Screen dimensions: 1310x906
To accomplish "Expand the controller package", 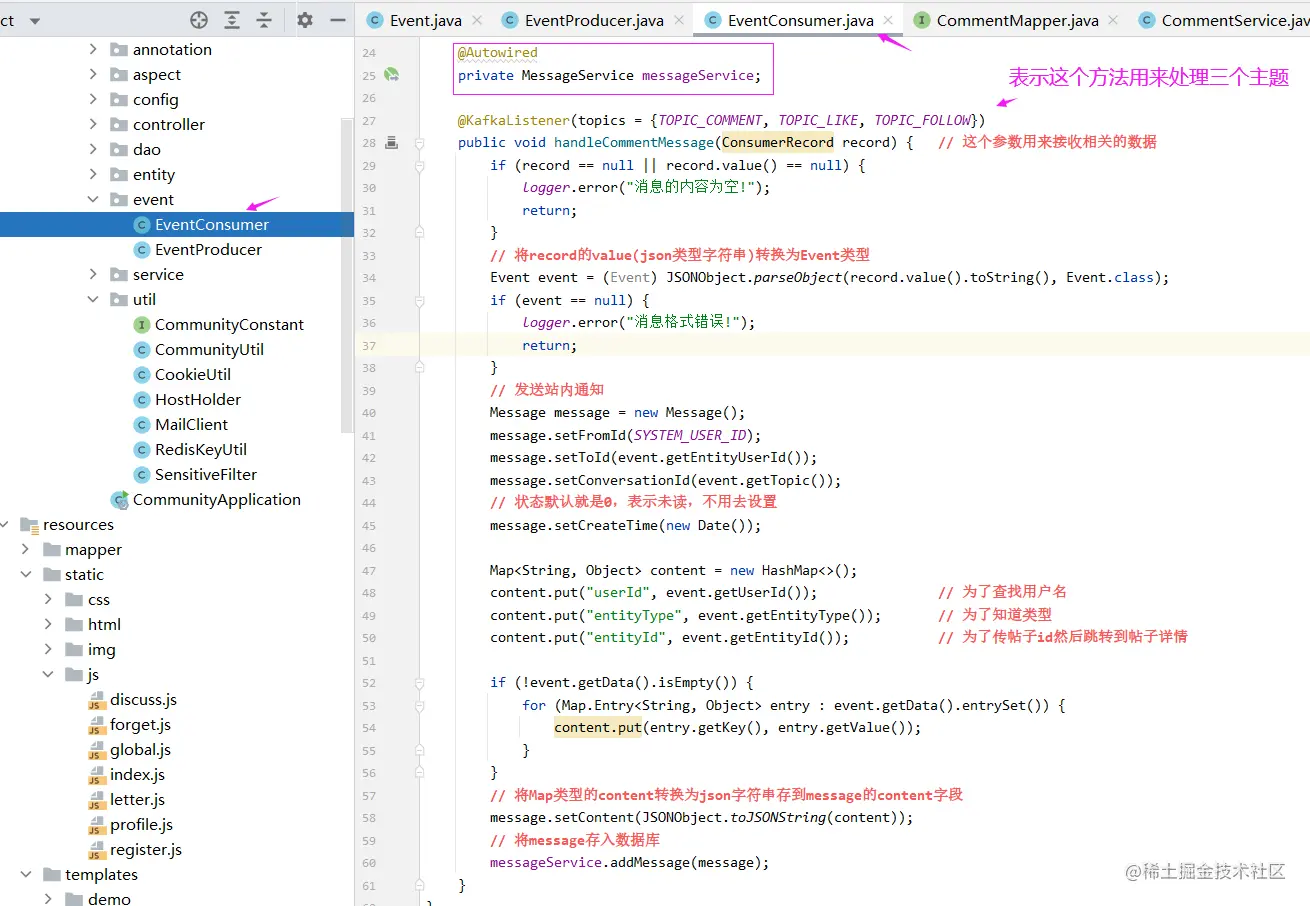I will click(x=93, y=124).
